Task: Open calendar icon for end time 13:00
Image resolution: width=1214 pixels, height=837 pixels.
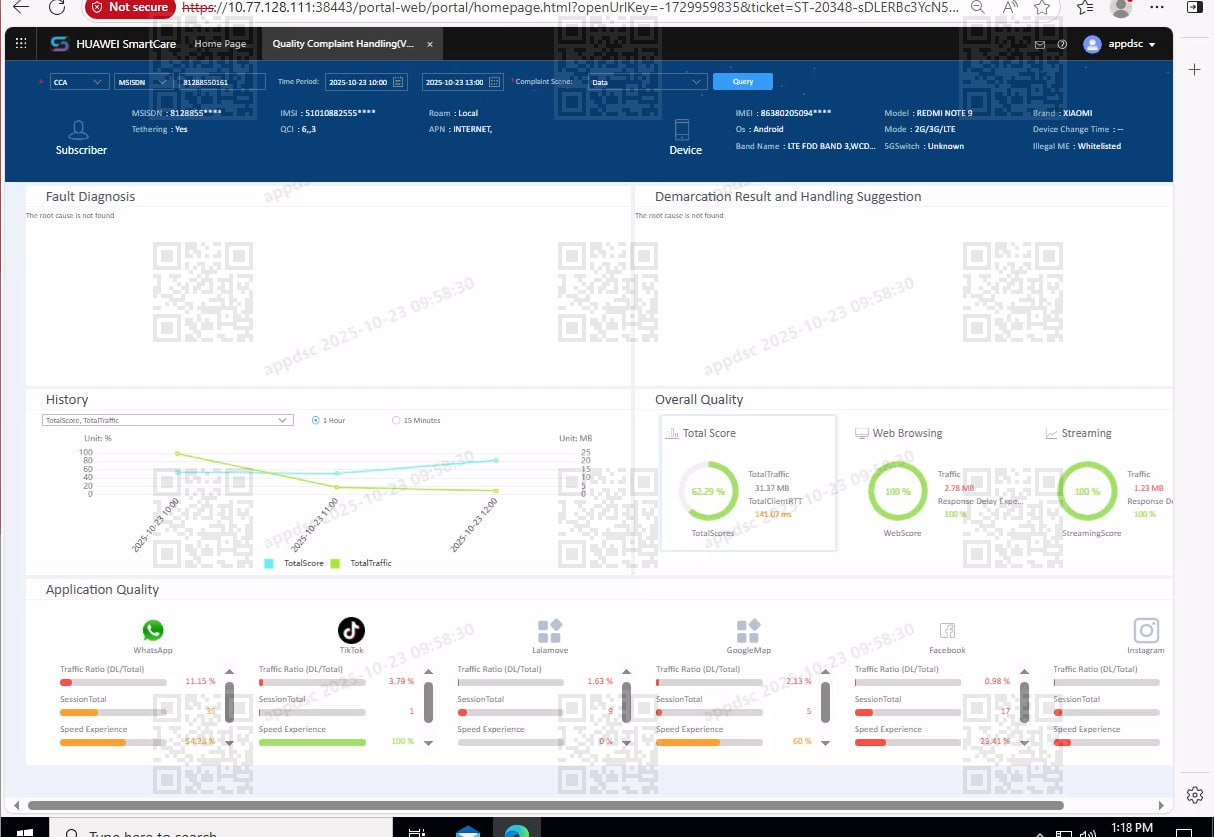Action: [495, 82]
